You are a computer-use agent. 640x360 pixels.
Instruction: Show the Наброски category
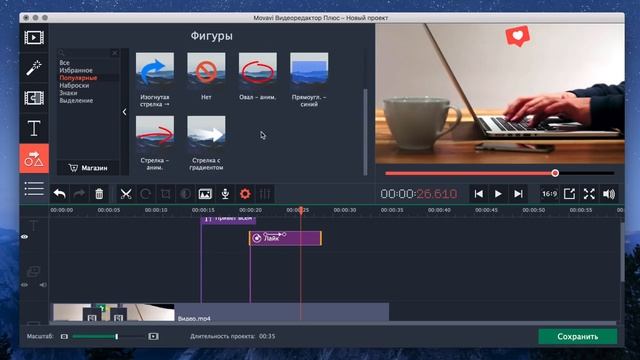tap(74, 85)
